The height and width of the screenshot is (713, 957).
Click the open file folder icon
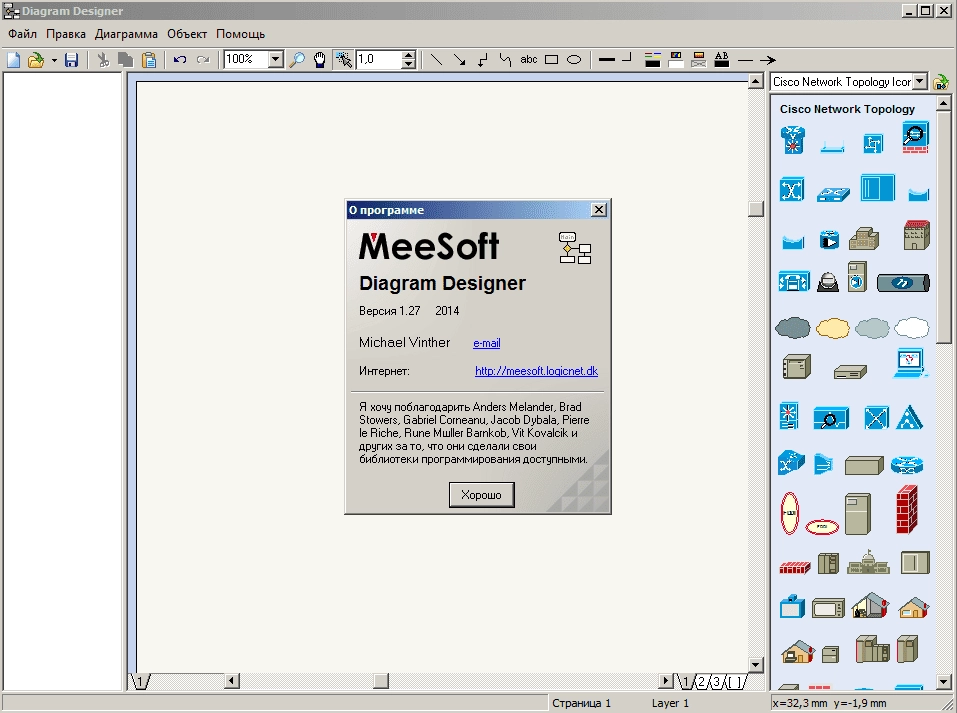pyautogui.click(x=36, y=60)
